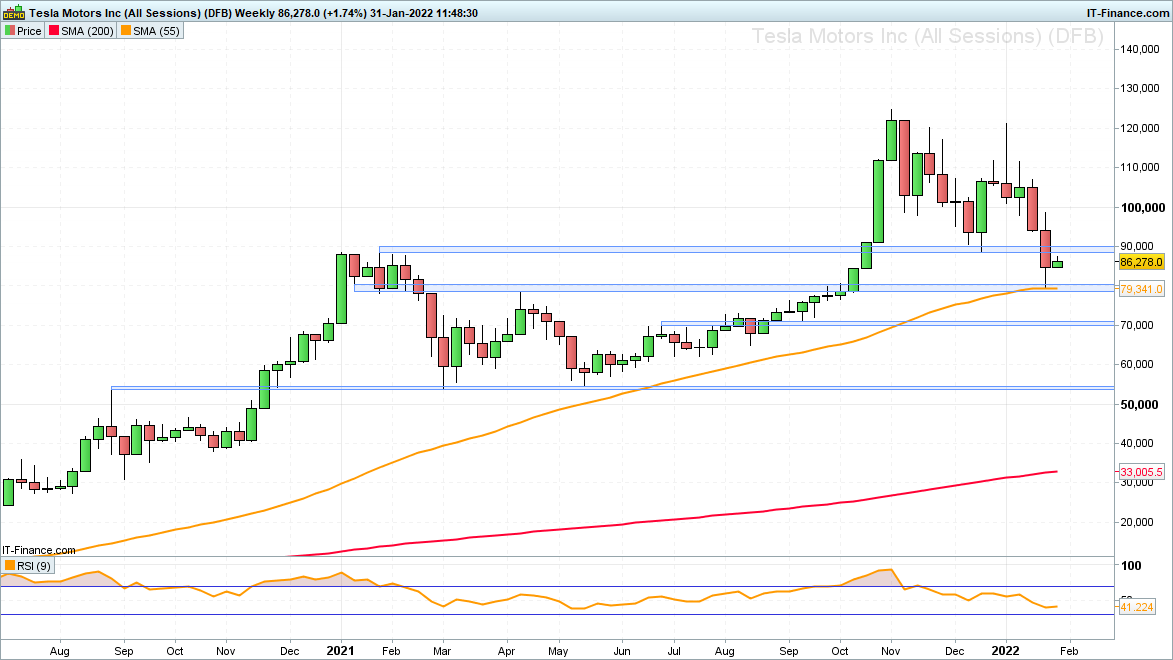Click the SMA 55 value tag 79,341.0
Screen dimensions: 1173x660
1142,289
